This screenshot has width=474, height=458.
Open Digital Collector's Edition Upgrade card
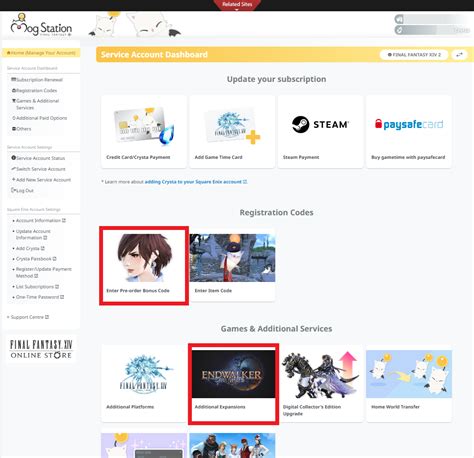(320, 383)
